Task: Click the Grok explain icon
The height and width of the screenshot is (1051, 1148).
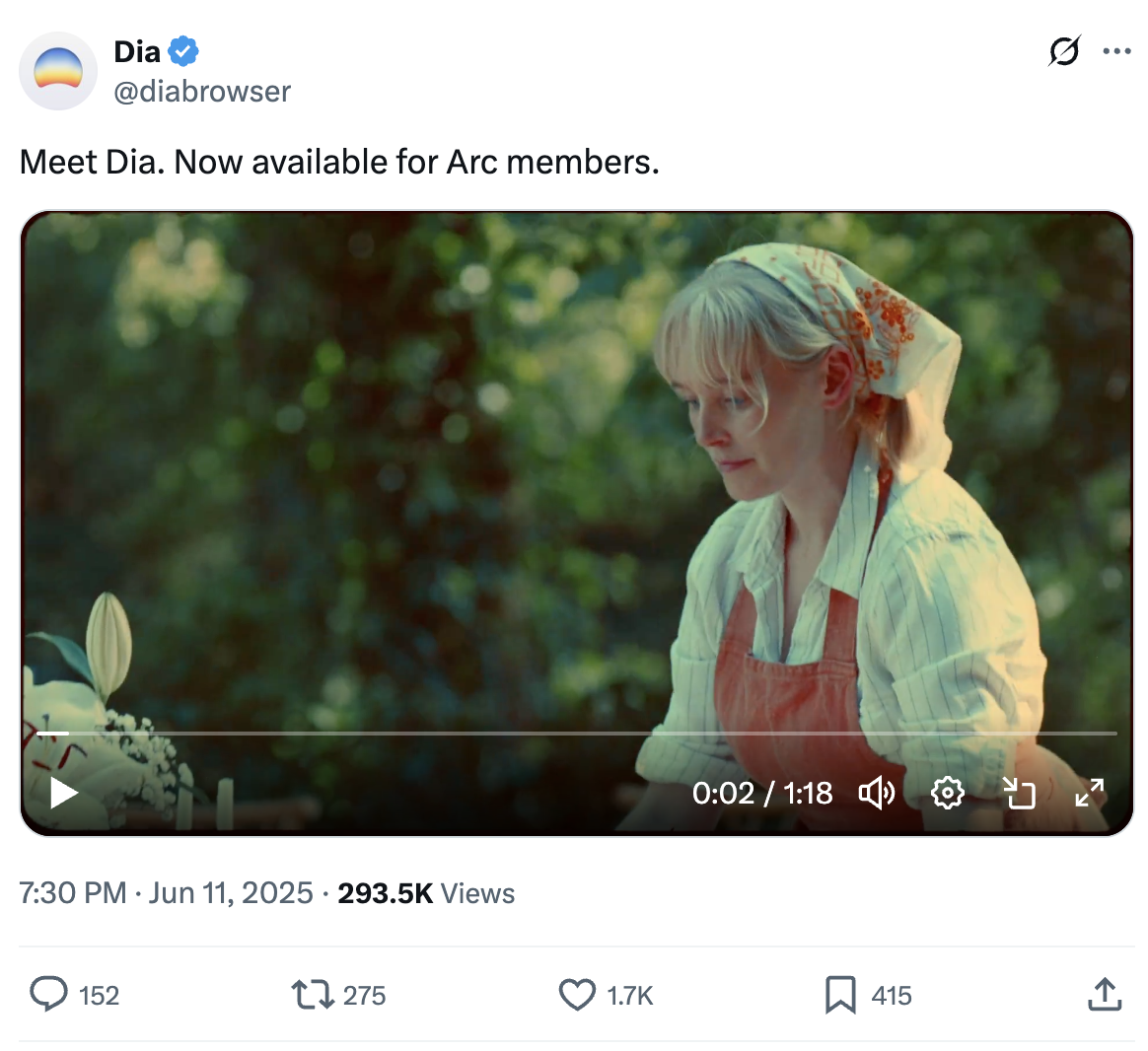Action: (1064, 51)
